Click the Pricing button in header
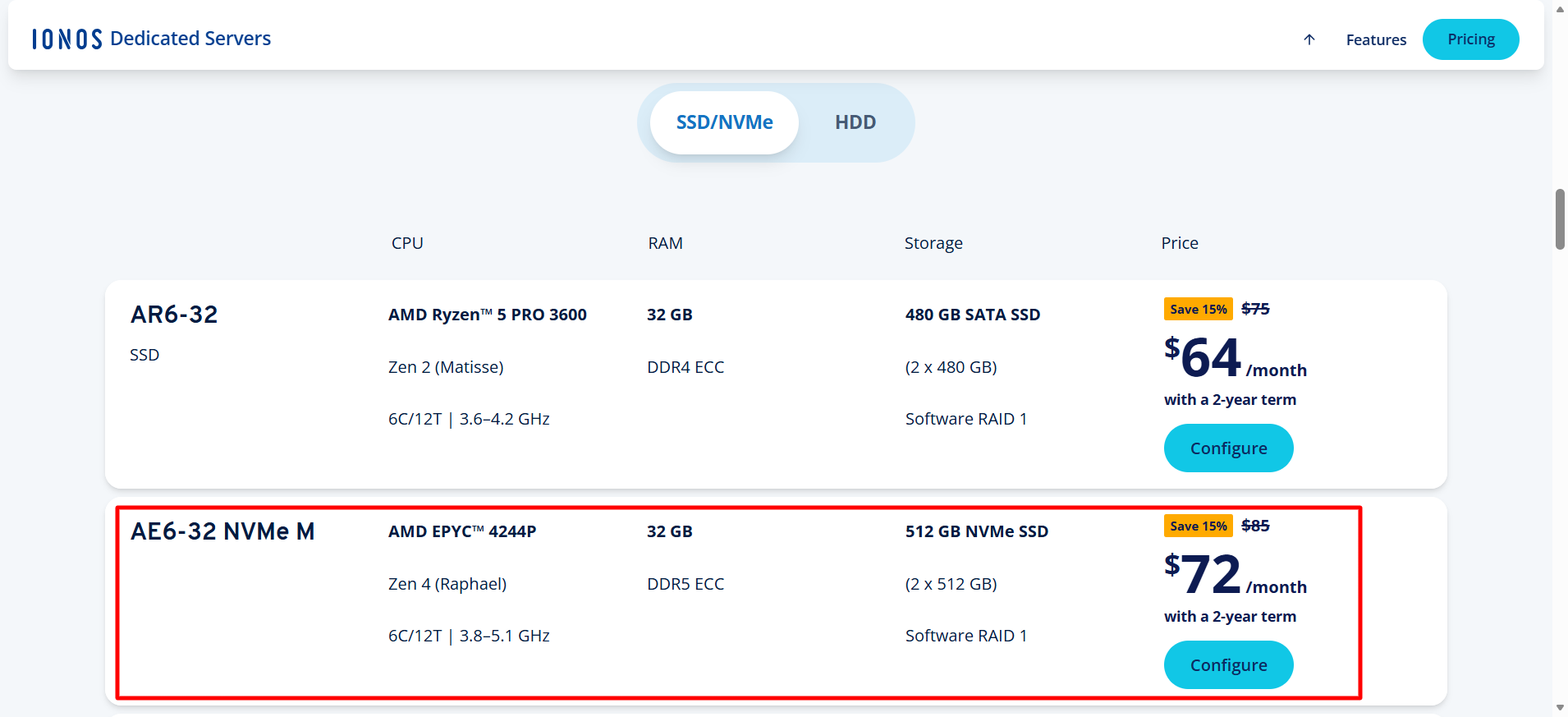1568x717 pixels. (x=1470, y=39)
